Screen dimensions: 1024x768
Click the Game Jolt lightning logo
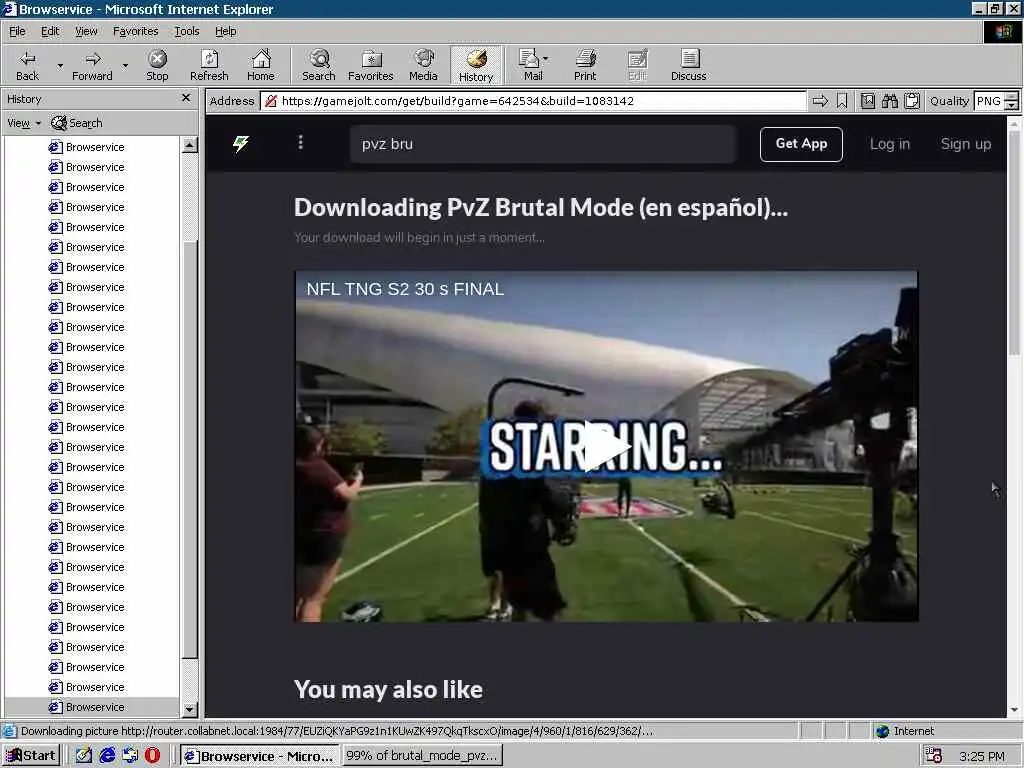point(241,144)
